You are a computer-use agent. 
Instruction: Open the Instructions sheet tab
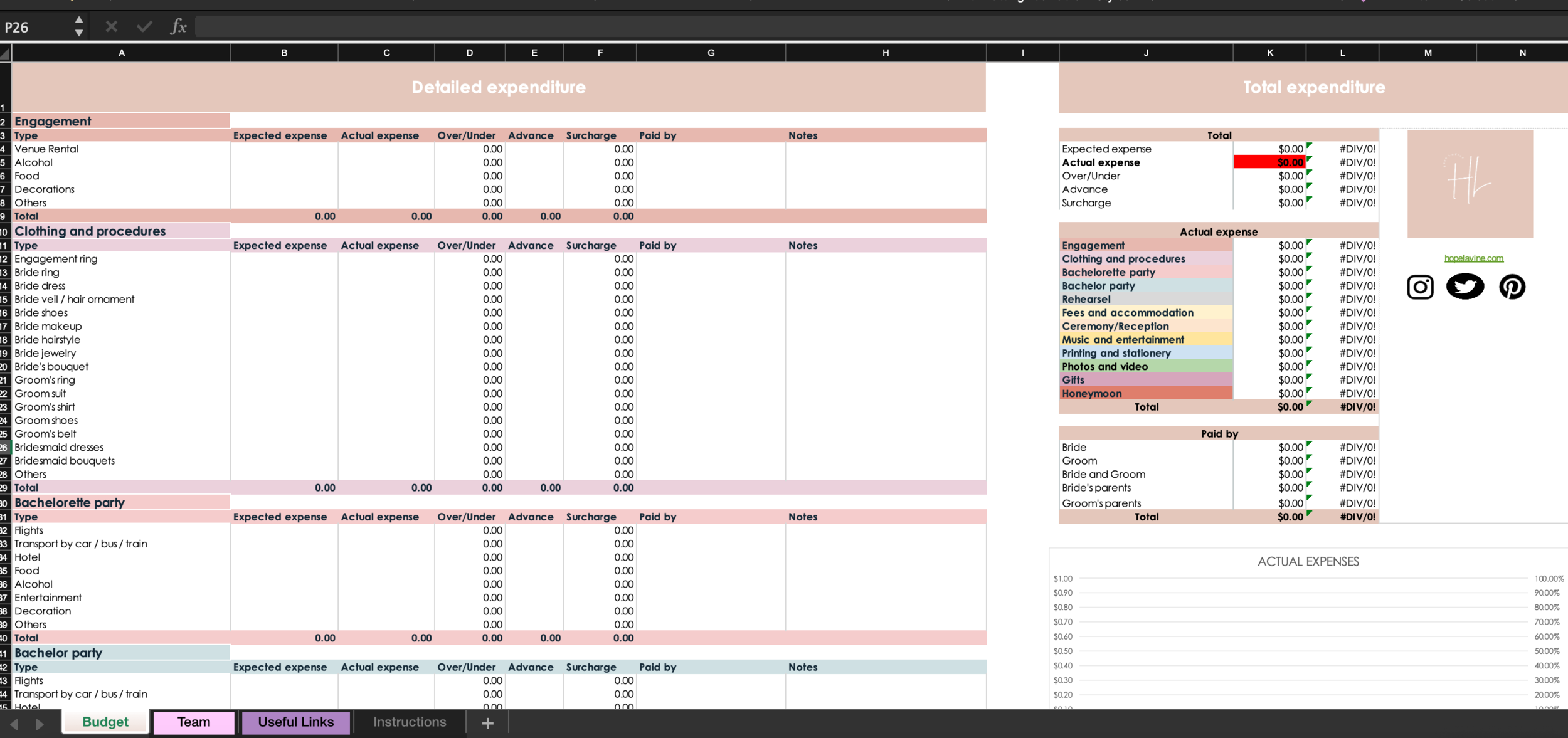[x=410, y=722]
